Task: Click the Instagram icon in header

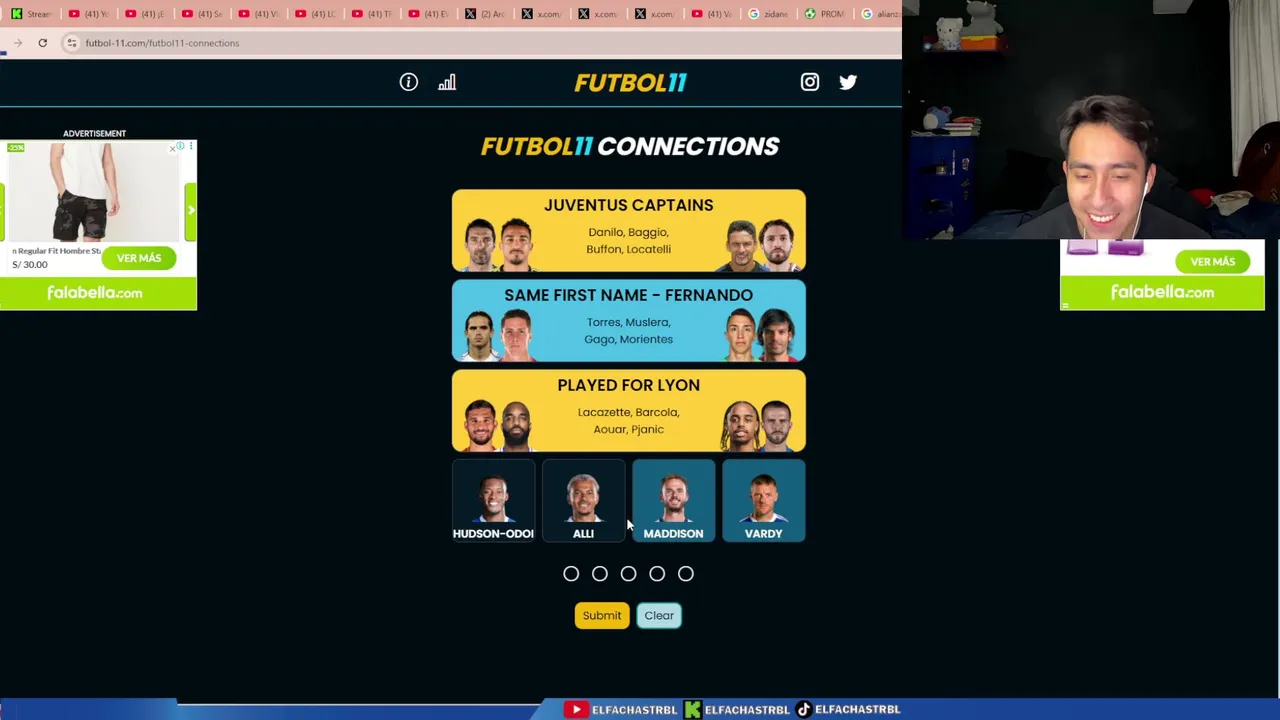Action: (810, 82)
